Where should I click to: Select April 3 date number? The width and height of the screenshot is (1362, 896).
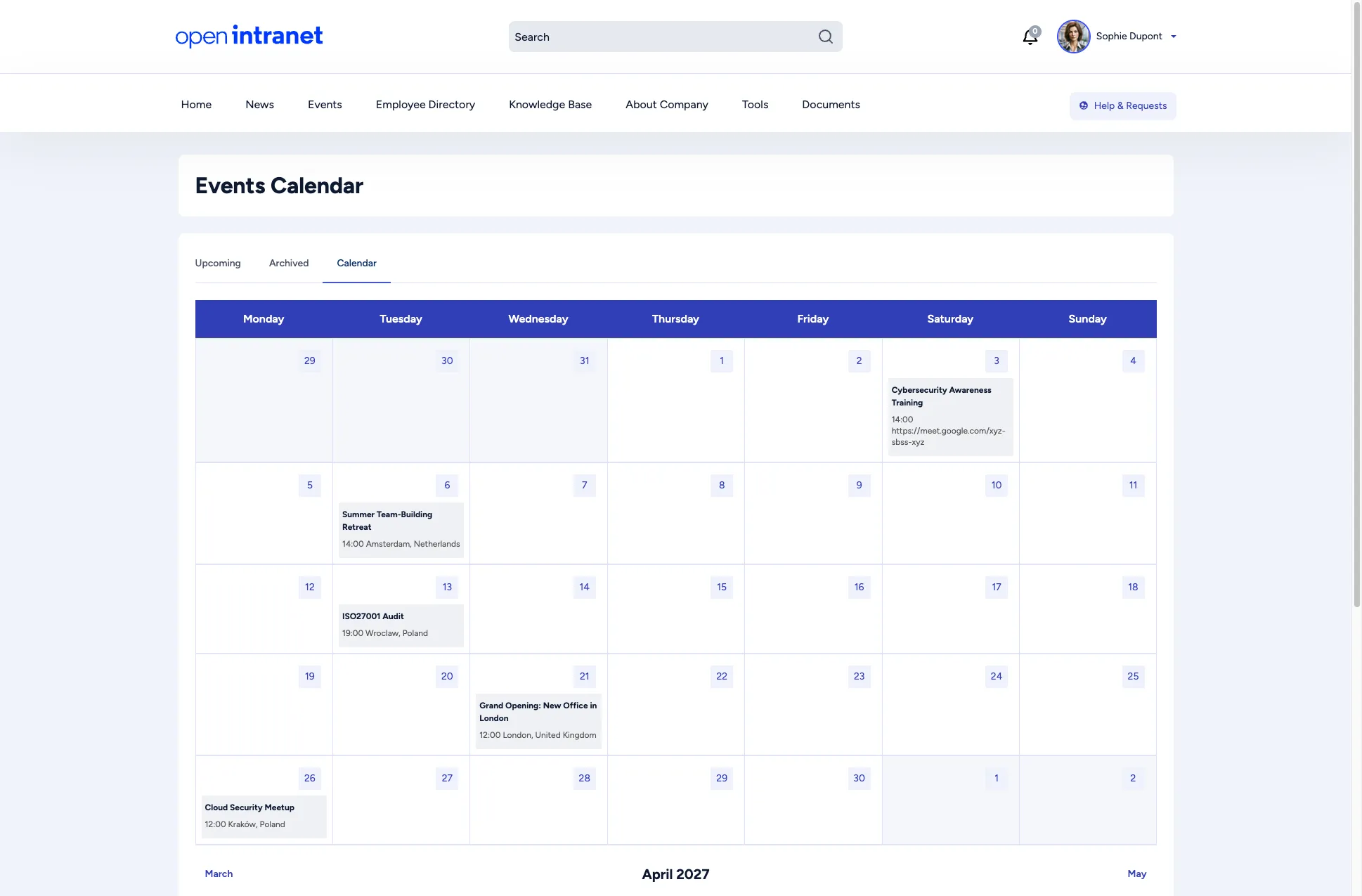[x=996, y=361]
